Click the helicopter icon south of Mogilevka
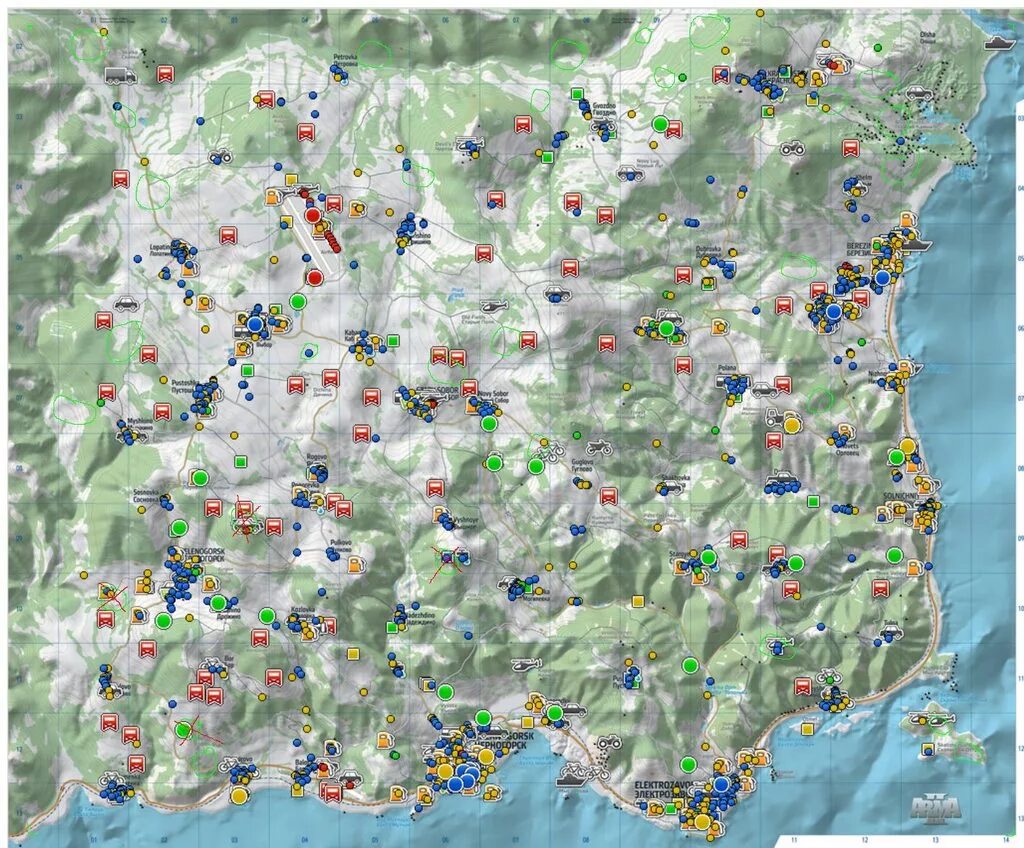This screenshot has width=1024, height=848. pyautogui.click(x=526, y=664)
